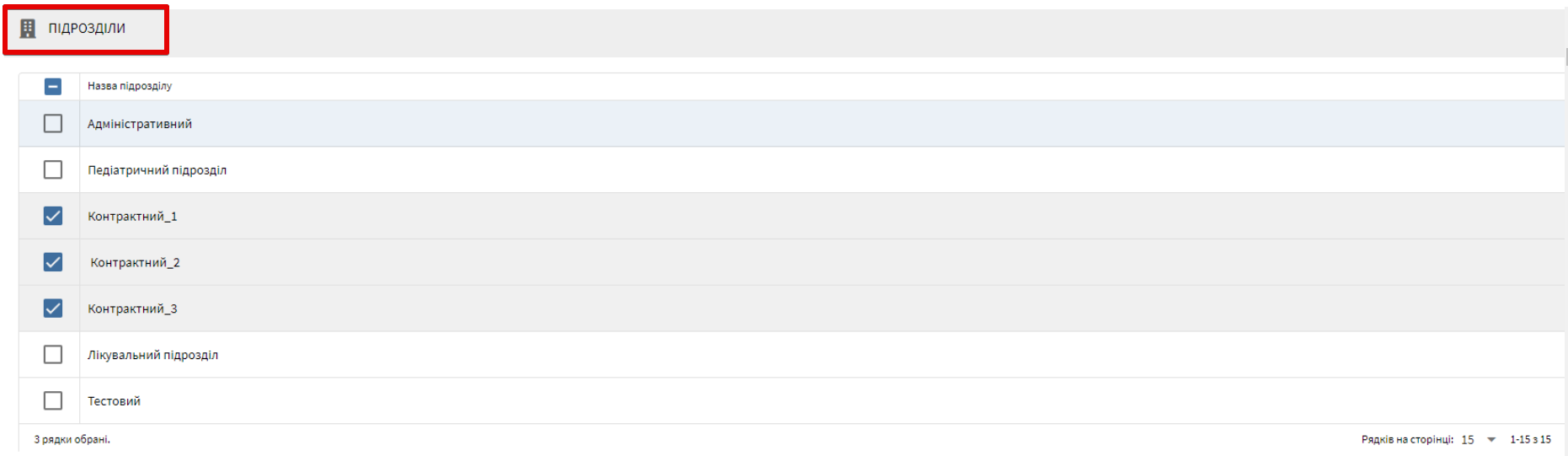1568x456 pixels.
Task: Sort by Назва підрозділу column header
Action: click(x=130, y=86)
